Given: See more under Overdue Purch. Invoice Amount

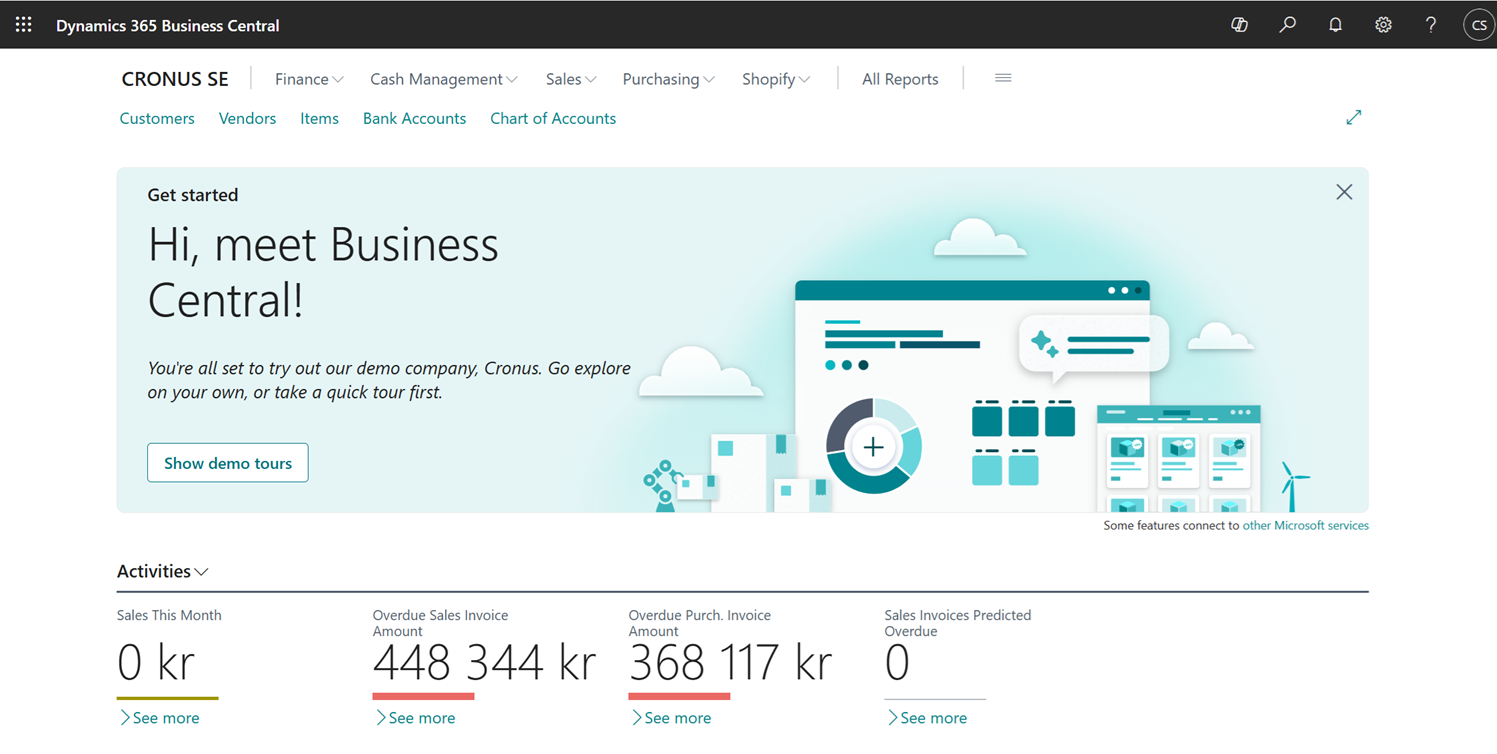Looking at the screenshot, I should tap(671, 718).
